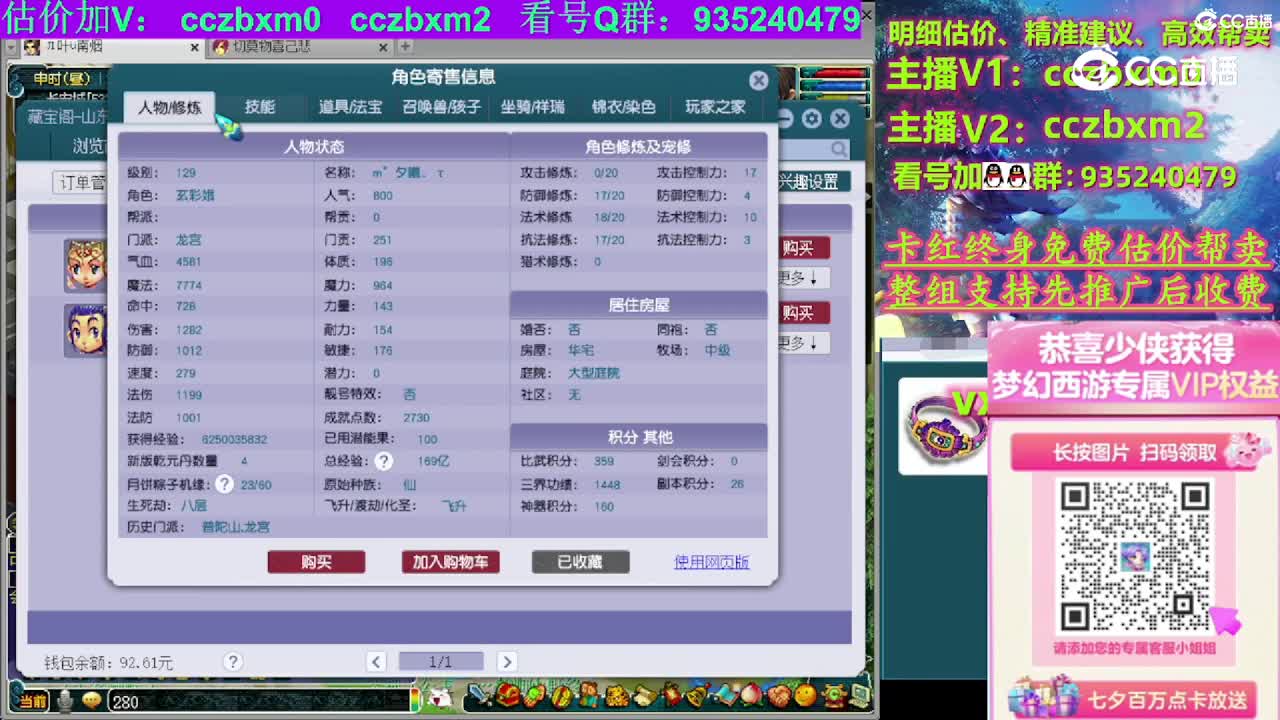Open the golden lion icon in bottom toolbar
Screen dimensions: 1280x720
(x=617, y=695)
